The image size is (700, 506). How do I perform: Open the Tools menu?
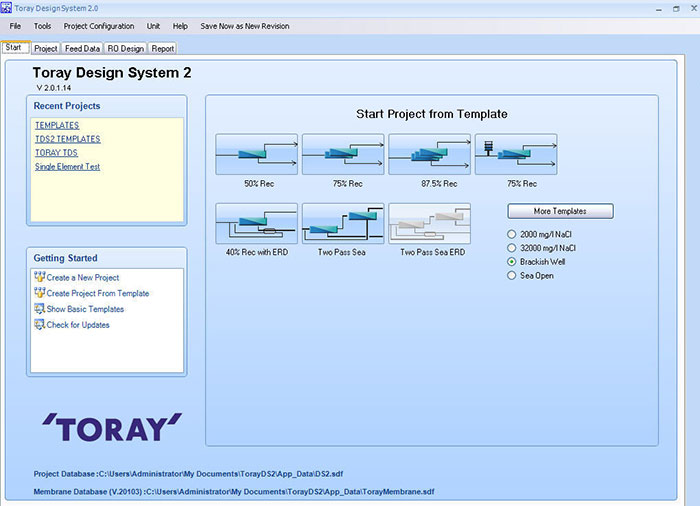click(x=42, y=26)
